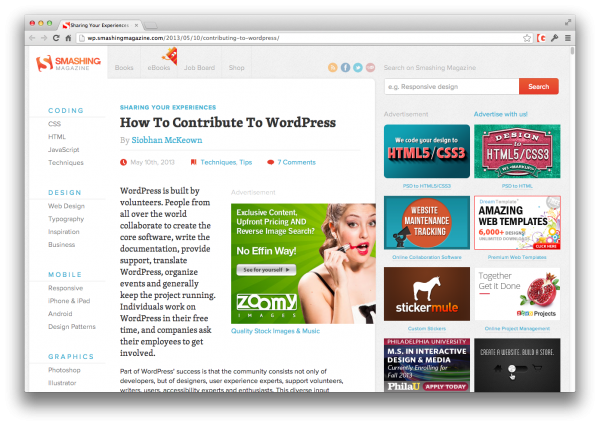600x426 pixels.
Task: Open Techniques in the Coding sidebar
Action: tap(66, 163)
